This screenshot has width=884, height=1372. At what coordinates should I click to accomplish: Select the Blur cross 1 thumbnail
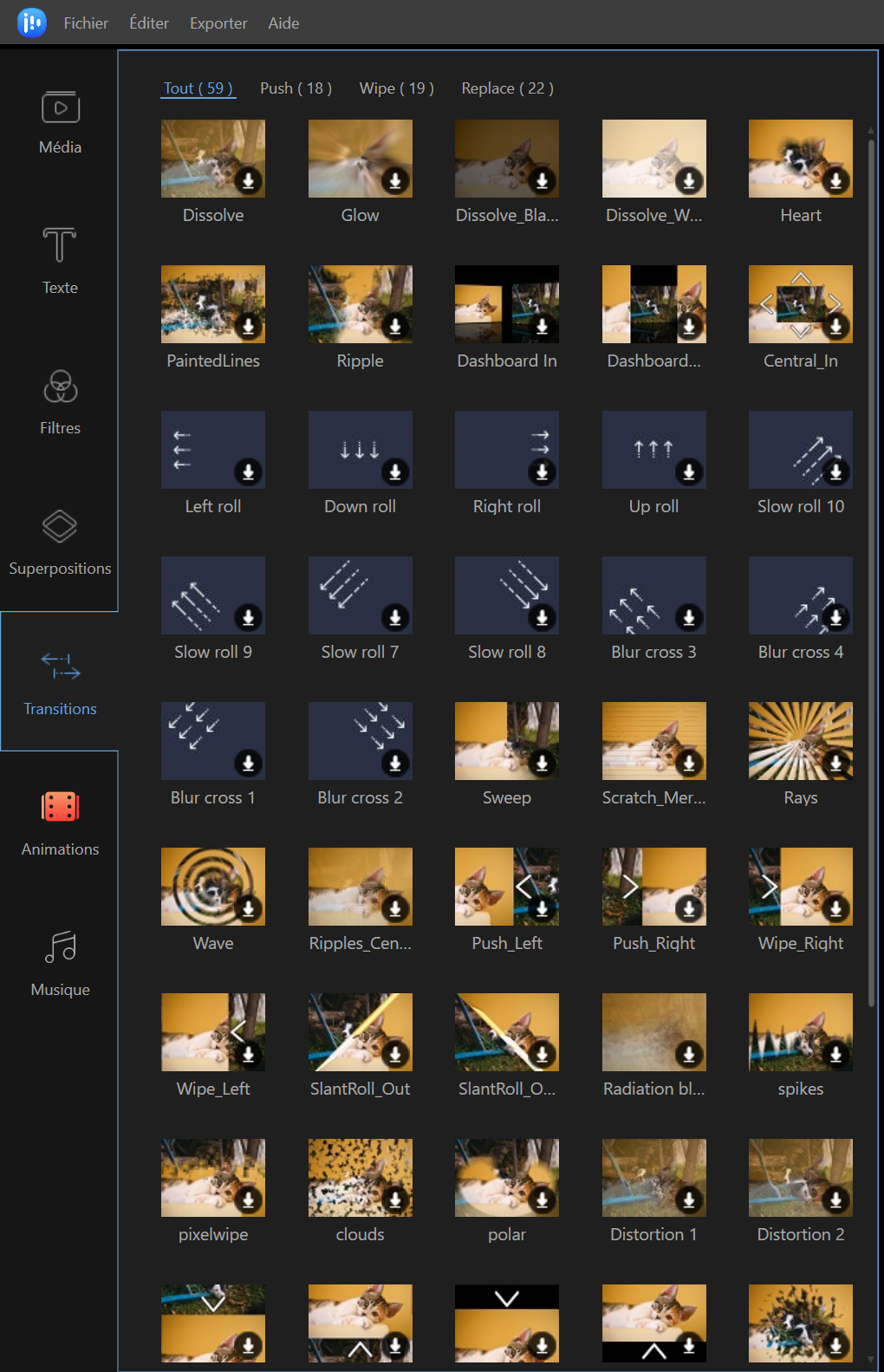213,741
